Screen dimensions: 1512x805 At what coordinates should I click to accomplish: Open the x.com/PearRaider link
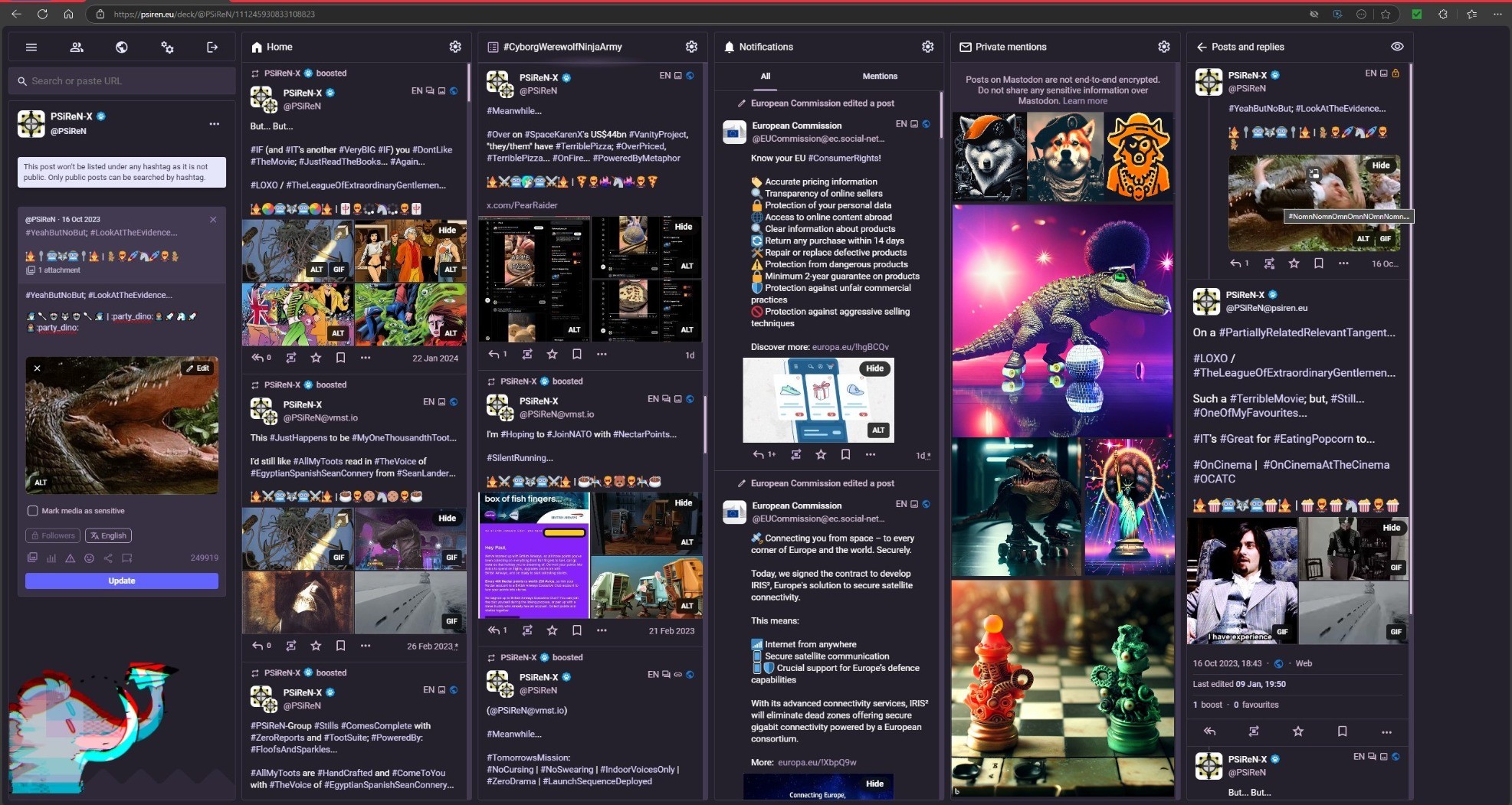pyautogui.click(x=522, y=205)
